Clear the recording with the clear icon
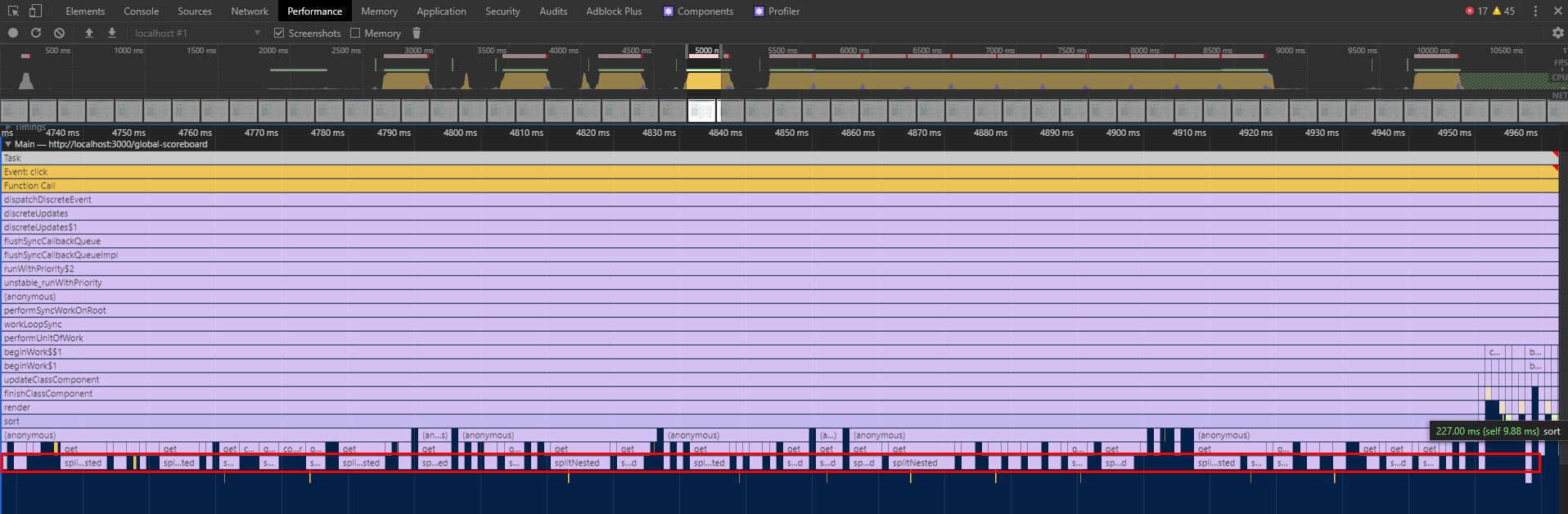 59,33
